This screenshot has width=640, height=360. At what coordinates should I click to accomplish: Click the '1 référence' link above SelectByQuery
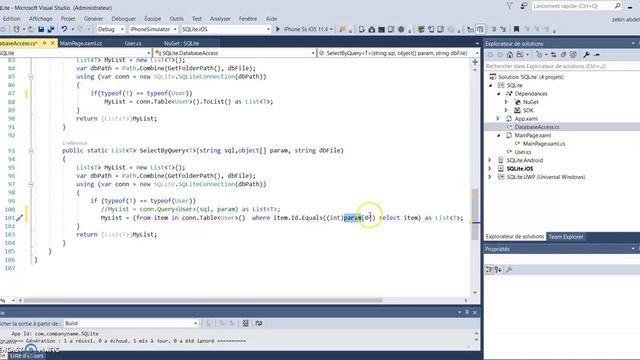pyautogui.click(x=75, y=143)
